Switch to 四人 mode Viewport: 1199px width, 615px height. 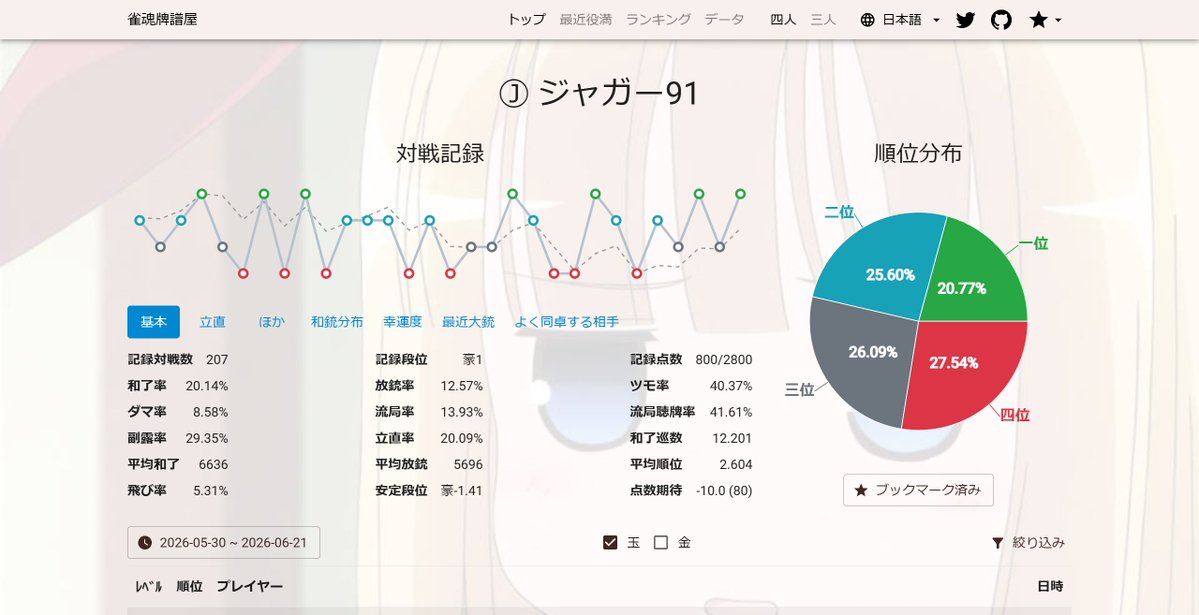pyautogui.click(x=783, y=20)
